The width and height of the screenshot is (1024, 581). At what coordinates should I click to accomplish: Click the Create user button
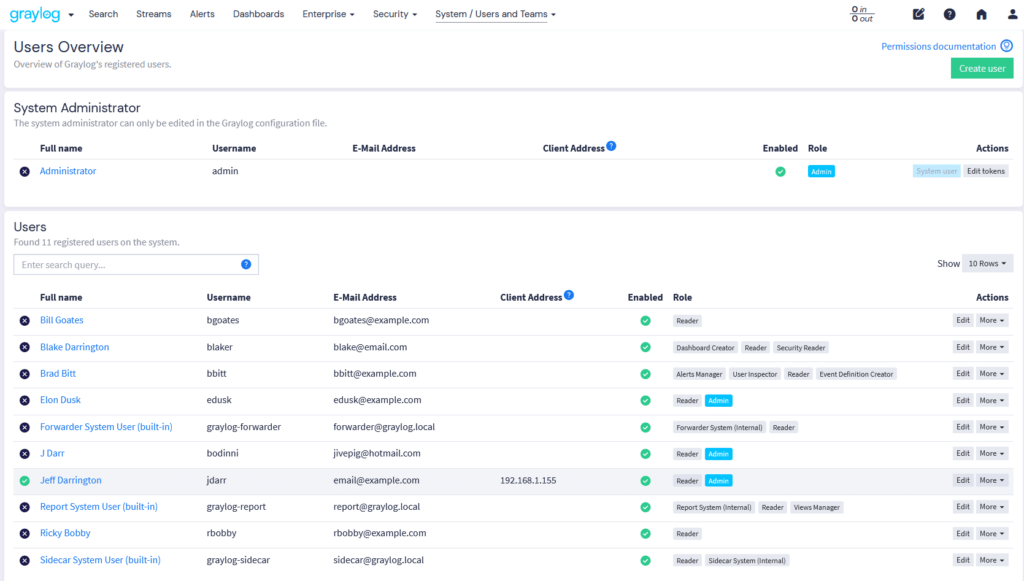pos(981,69)
